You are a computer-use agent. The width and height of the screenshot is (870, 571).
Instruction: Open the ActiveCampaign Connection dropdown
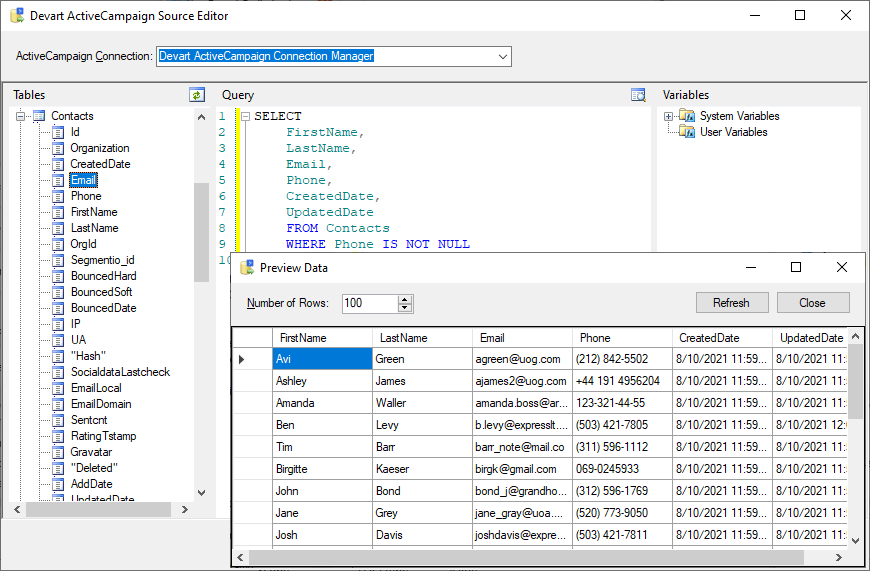coord(503,56)
